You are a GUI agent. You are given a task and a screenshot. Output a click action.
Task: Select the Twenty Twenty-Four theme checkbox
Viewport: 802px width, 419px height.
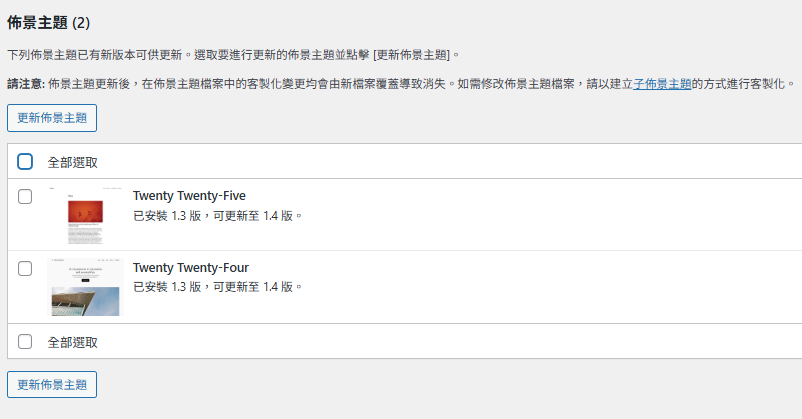pos(25,269)
